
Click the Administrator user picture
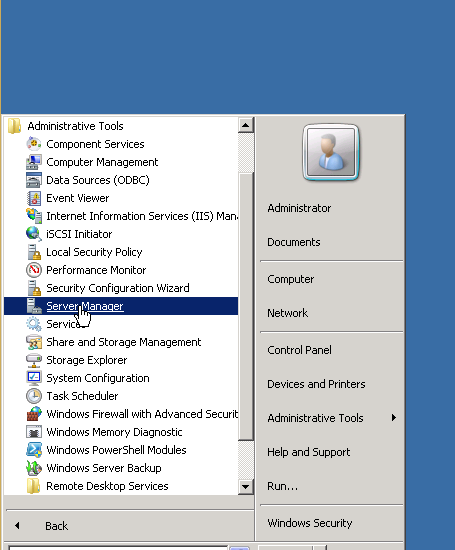pyautogui.click(x=330, y=152)
